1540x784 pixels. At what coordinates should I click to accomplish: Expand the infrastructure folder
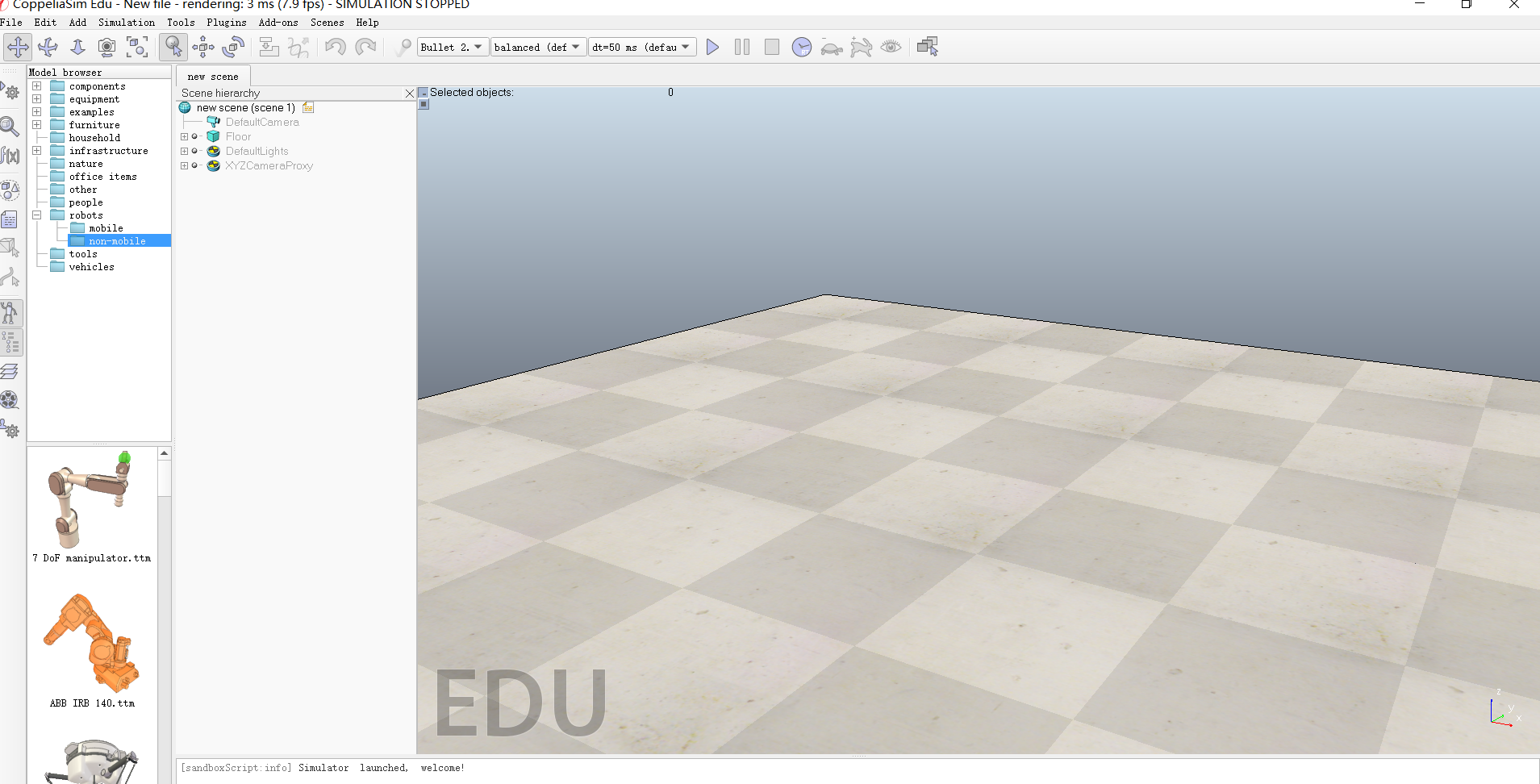(36, 151)
